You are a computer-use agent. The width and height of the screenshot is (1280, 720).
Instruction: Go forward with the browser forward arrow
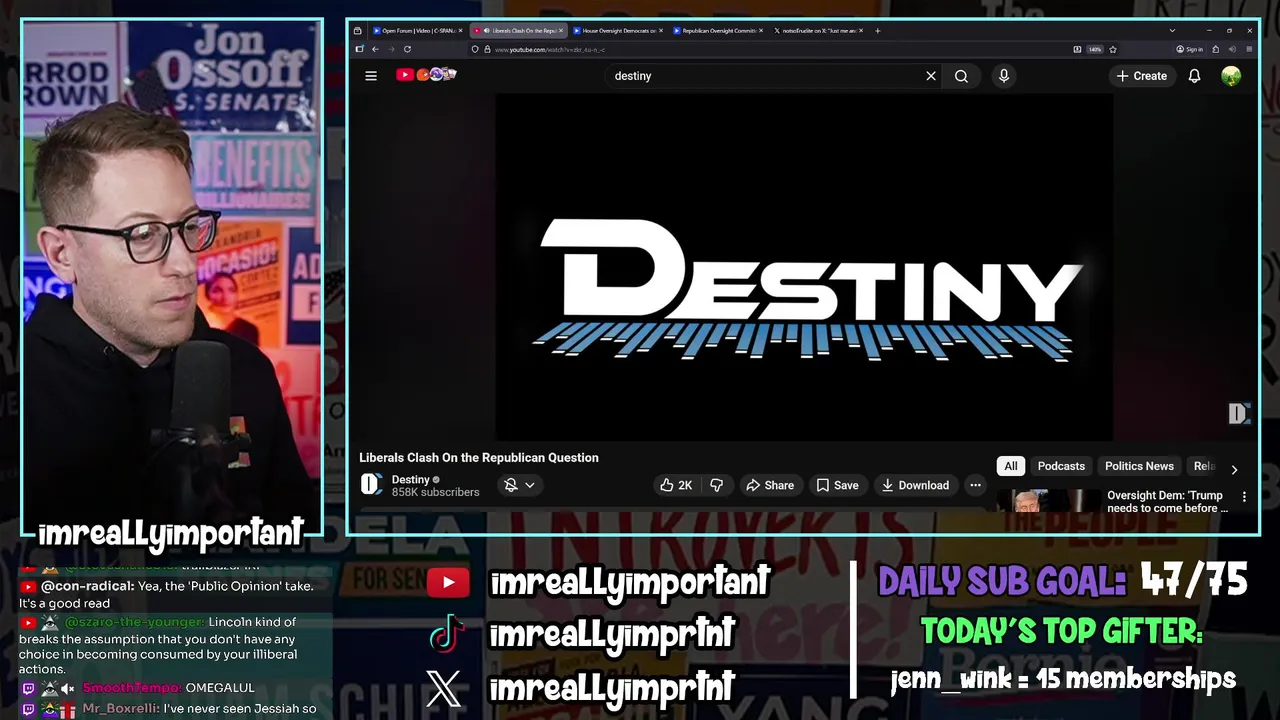point(391,49)
